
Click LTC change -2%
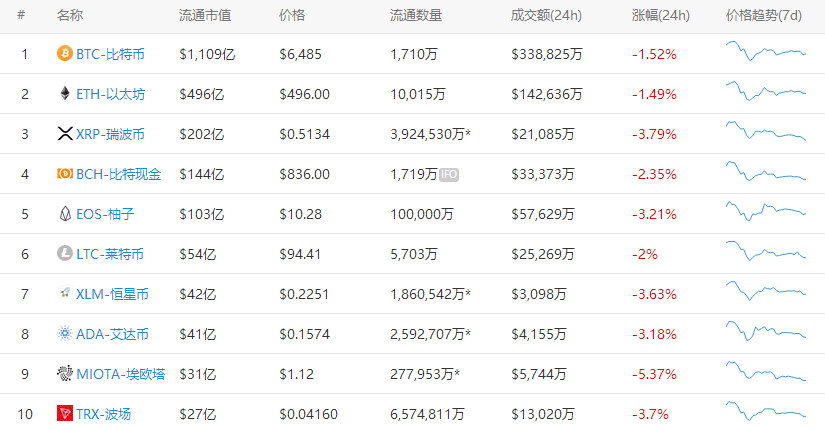click(645, 254)
